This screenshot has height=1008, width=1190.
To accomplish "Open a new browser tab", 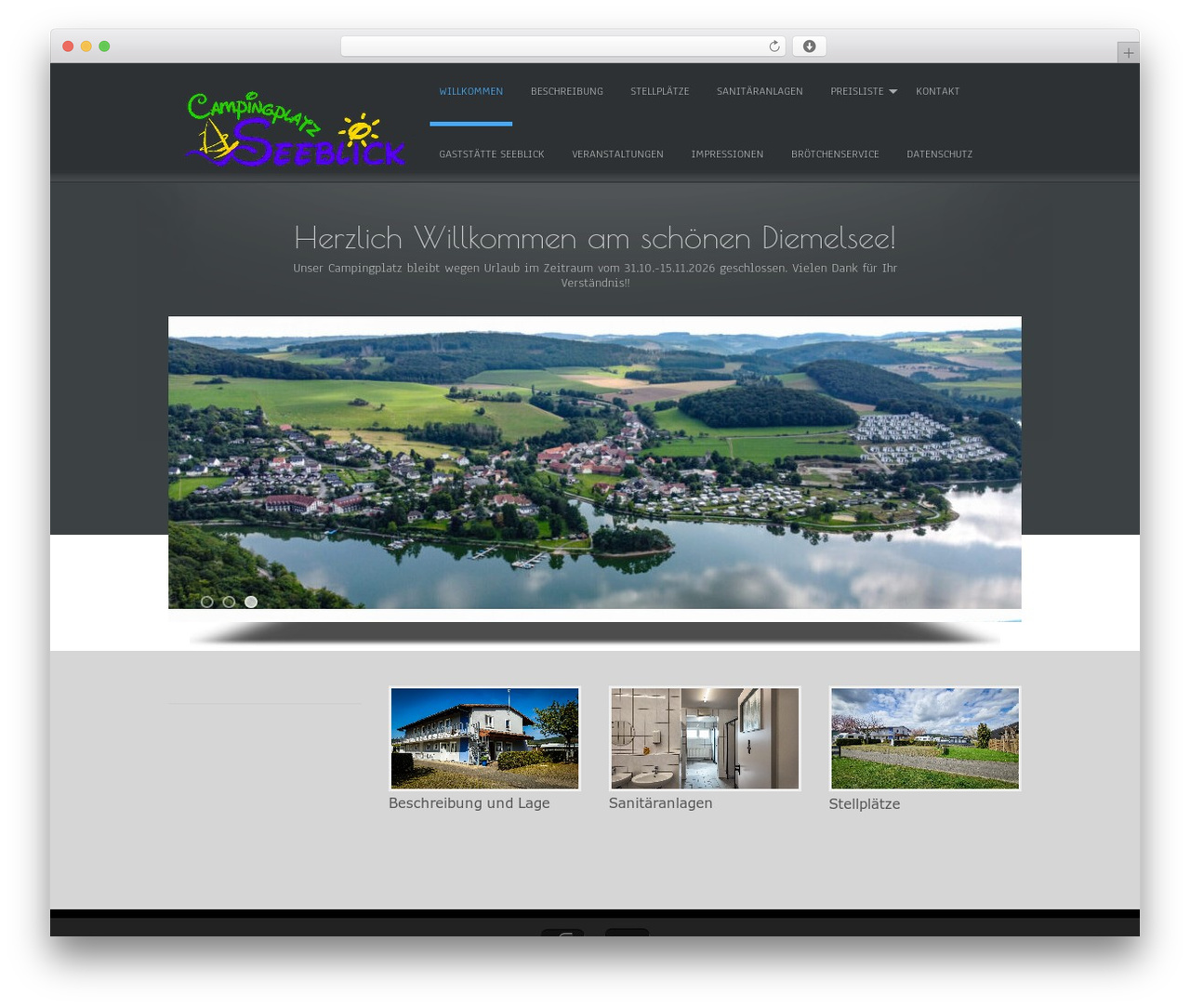I will 1128,53.
